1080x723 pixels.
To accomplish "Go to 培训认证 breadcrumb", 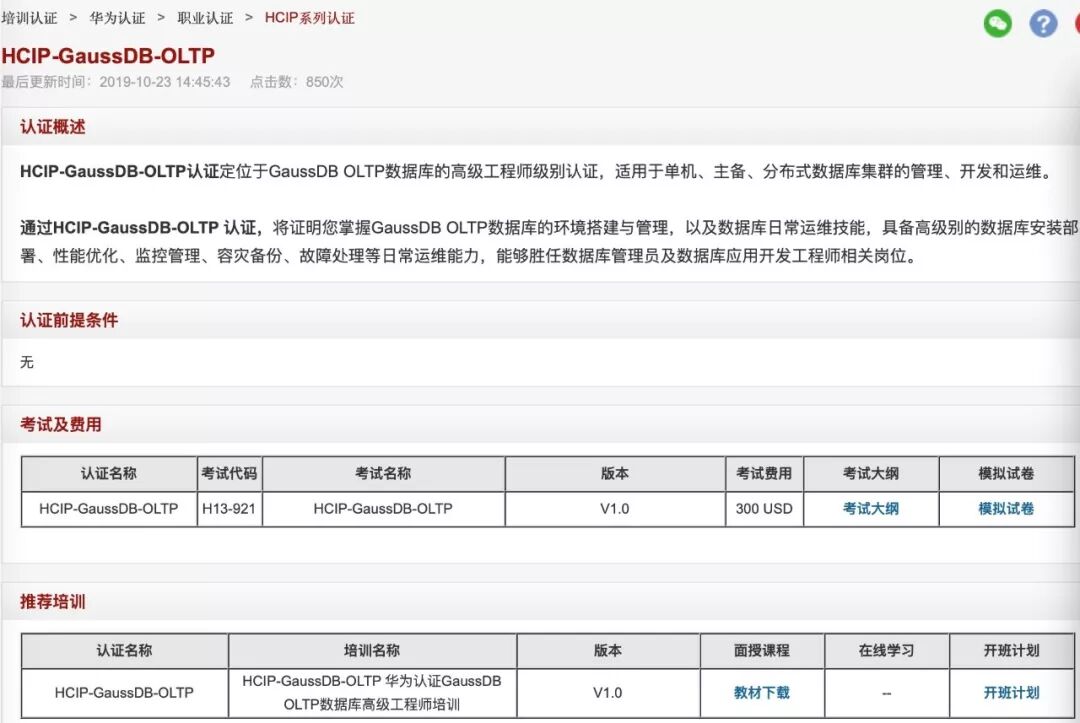I will point(29,18).
